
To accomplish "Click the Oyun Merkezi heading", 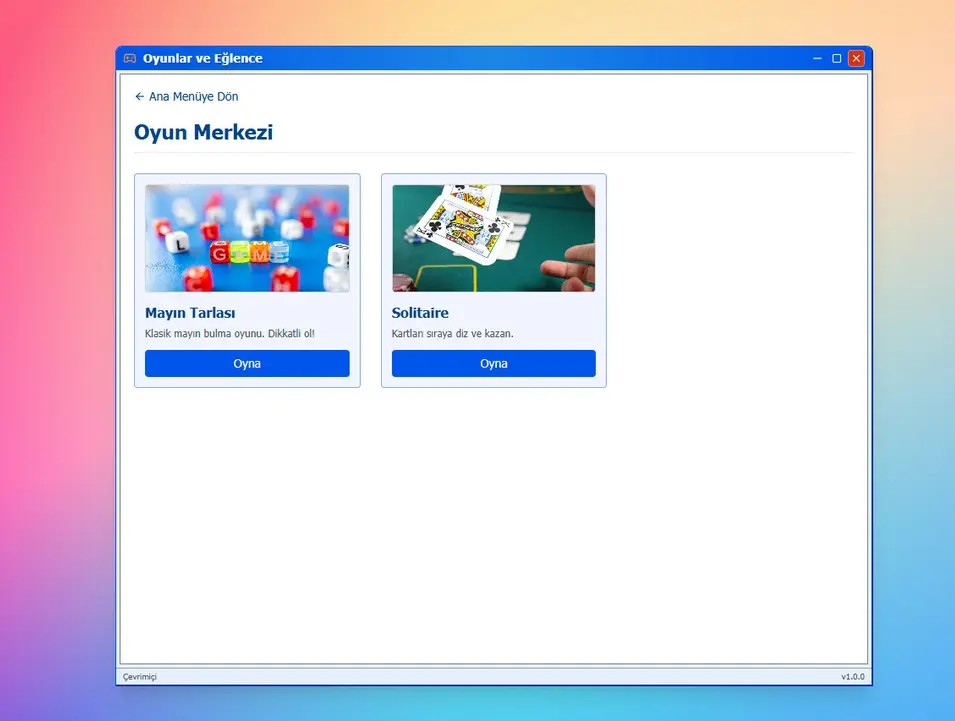I will pyautogui.click(x=203, y=132).
